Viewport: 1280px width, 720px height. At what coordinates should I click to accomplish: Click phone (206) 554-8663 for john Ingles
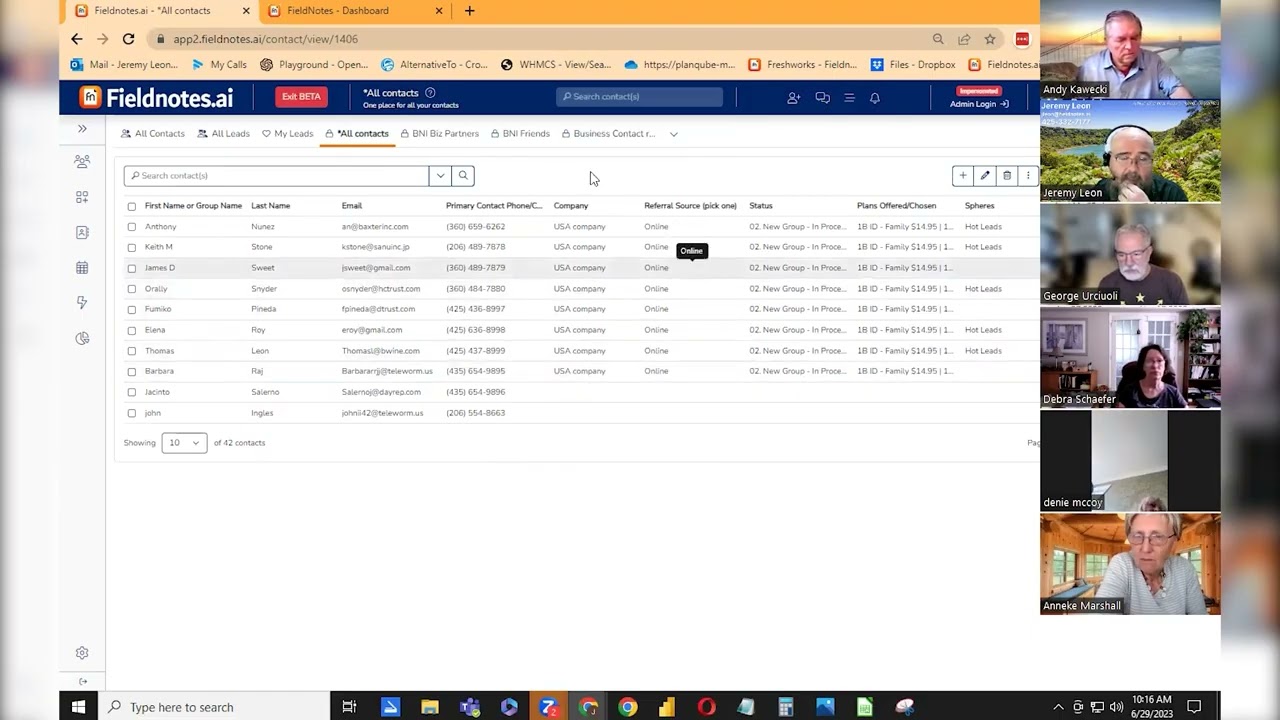click(475, 413)
